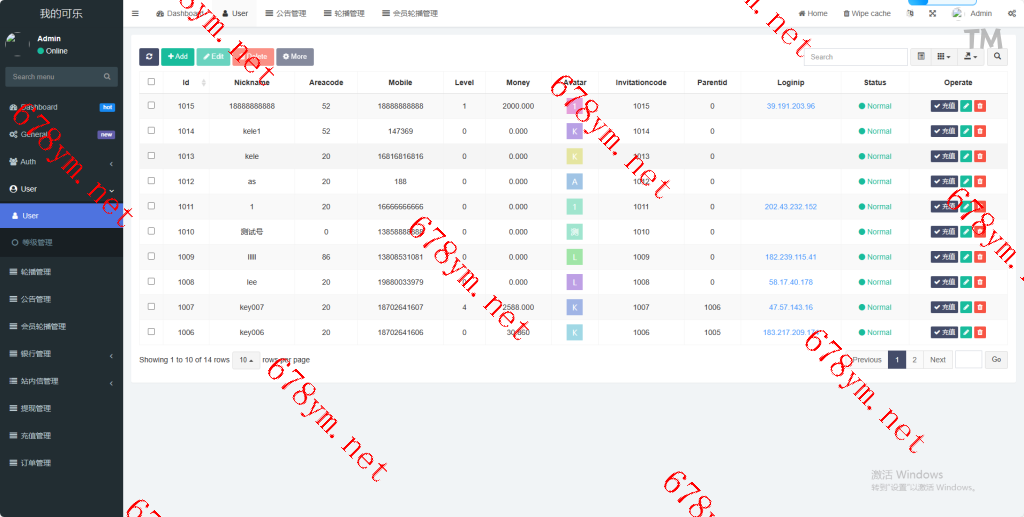Screen dimensions: 1024x517
Task: Switch to the 公告管理 tab
Action: pos(284,14)
